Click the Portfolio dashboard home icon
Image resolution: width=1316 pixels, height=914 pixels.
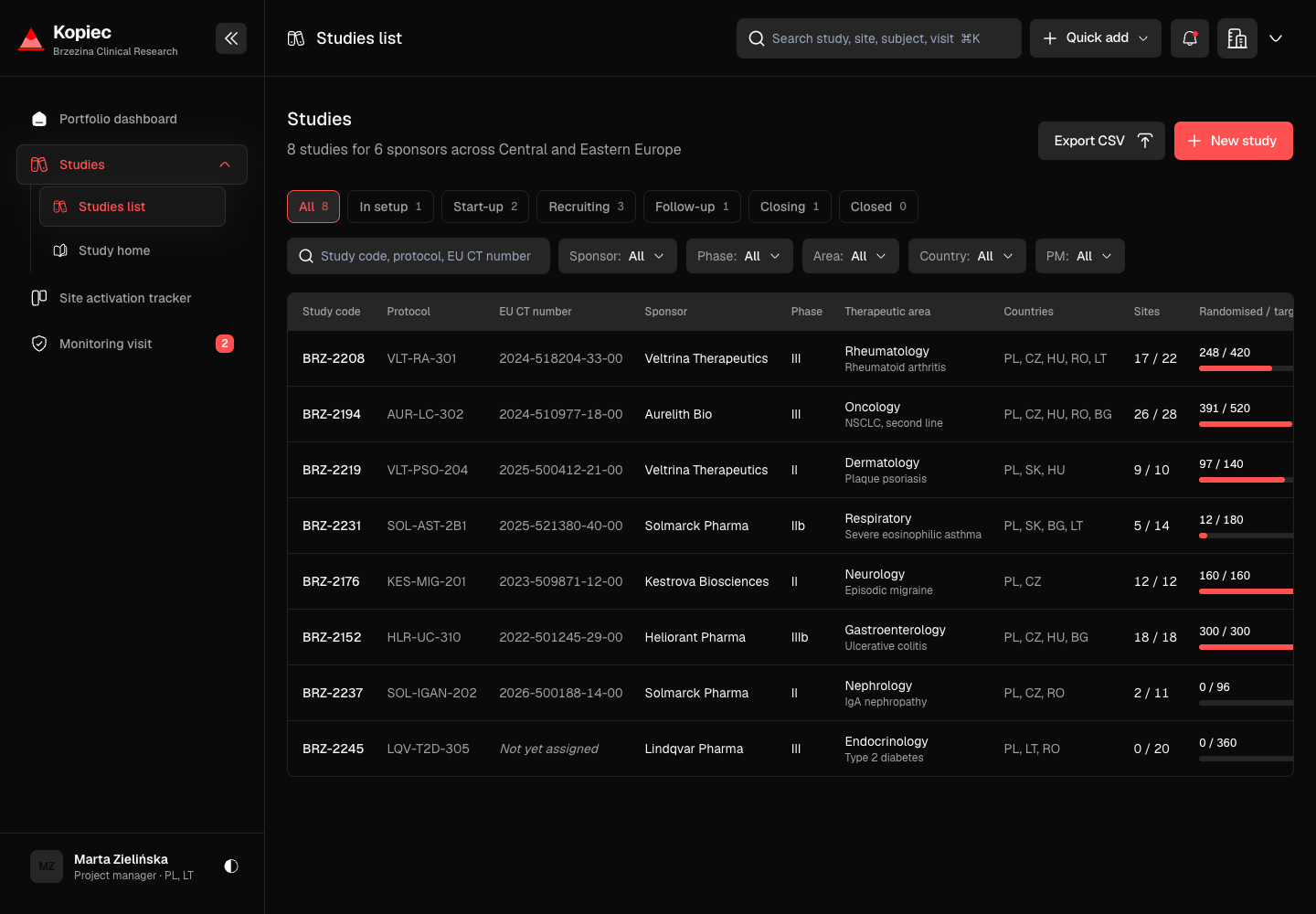tap(39, 119)
